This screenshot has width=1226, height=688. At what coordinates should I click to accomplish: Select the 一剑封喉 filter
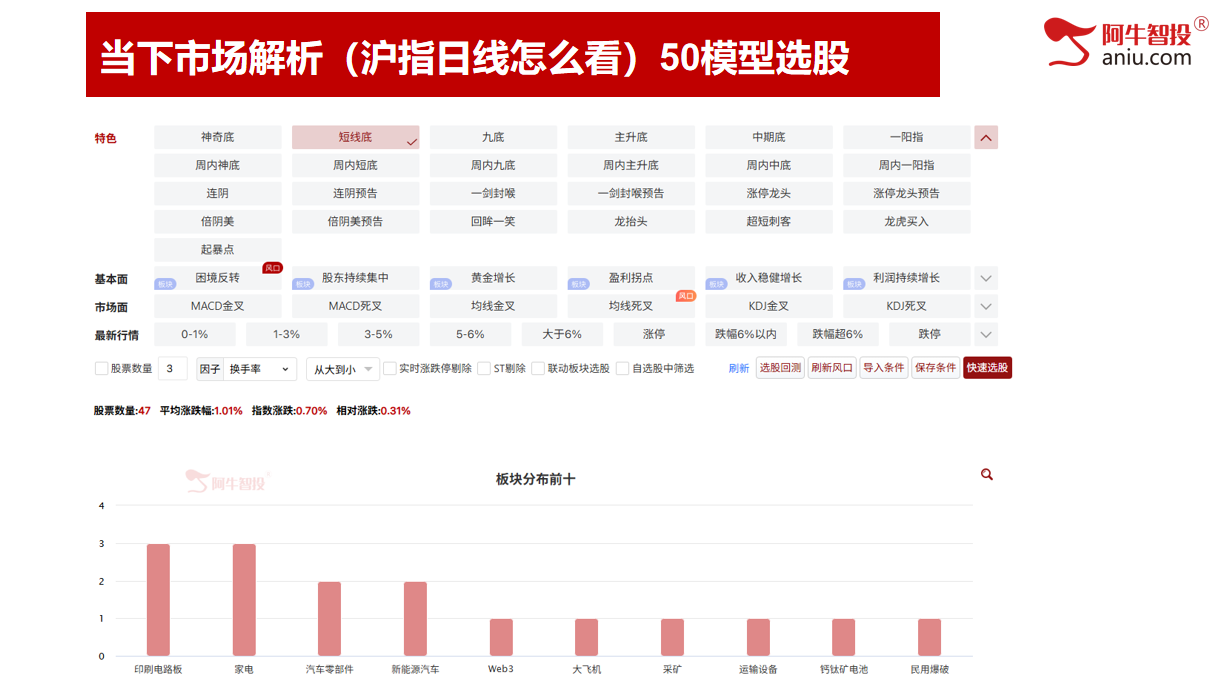click(x=493, y=193)
